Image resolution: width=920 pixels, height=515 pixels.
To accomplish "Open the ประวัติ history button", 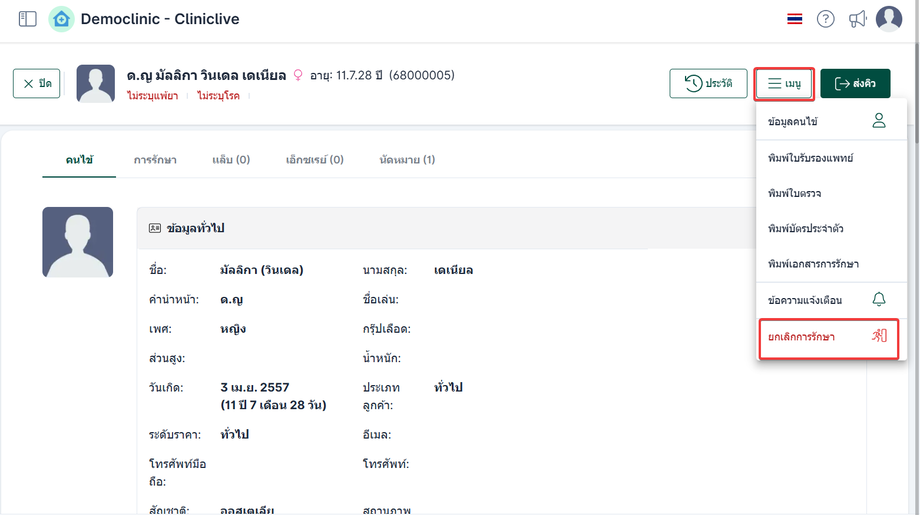I will pyautogui.click(x=708, y=84).
